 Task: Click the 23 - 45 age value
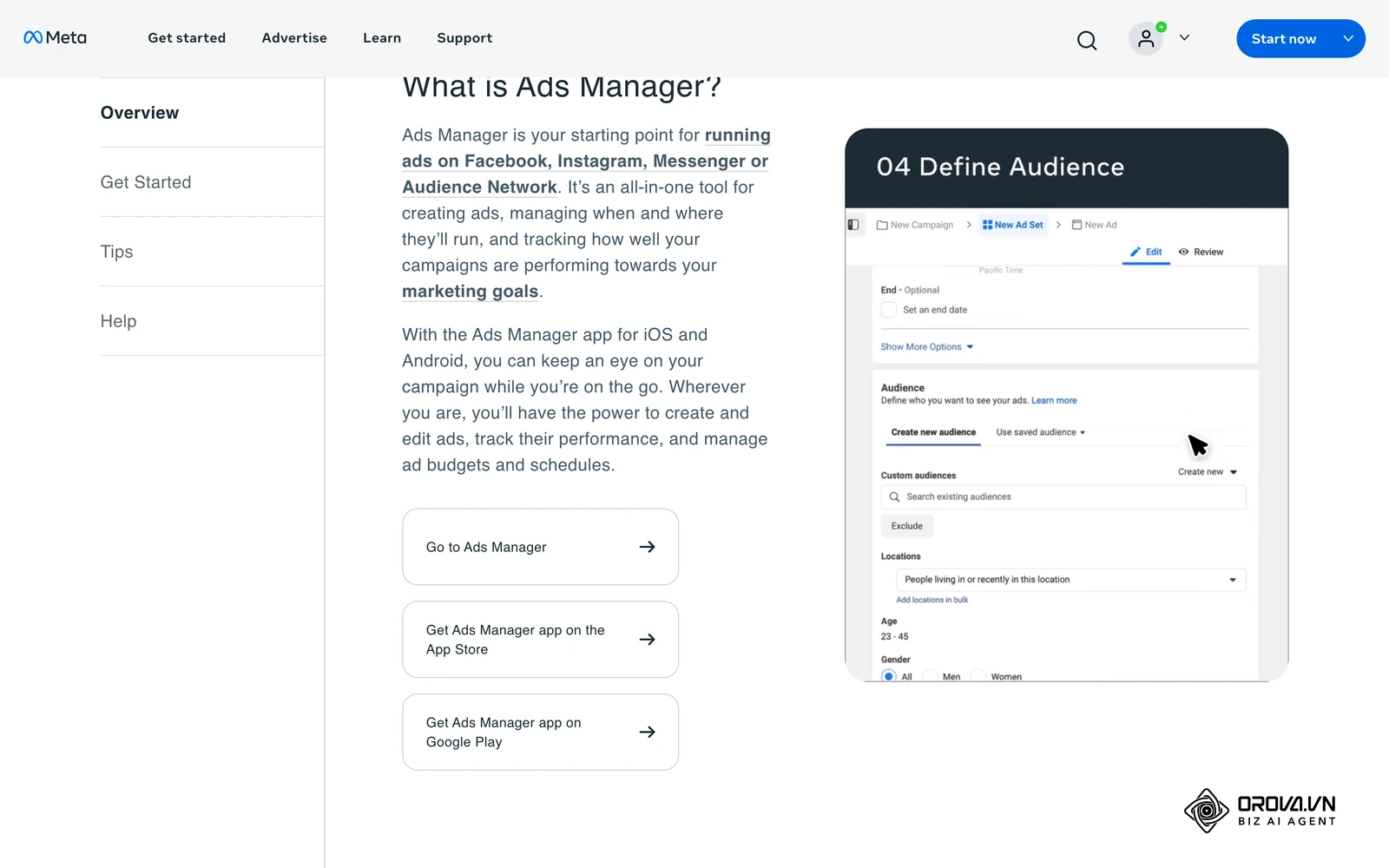[x=894, y=637]
